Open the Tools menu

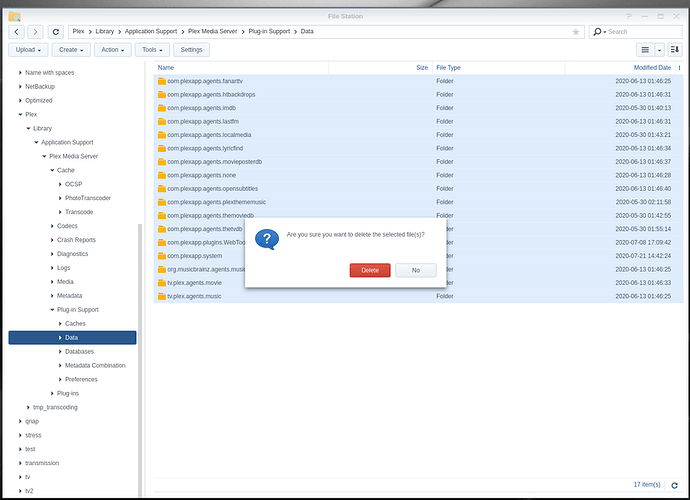[152, 50]
